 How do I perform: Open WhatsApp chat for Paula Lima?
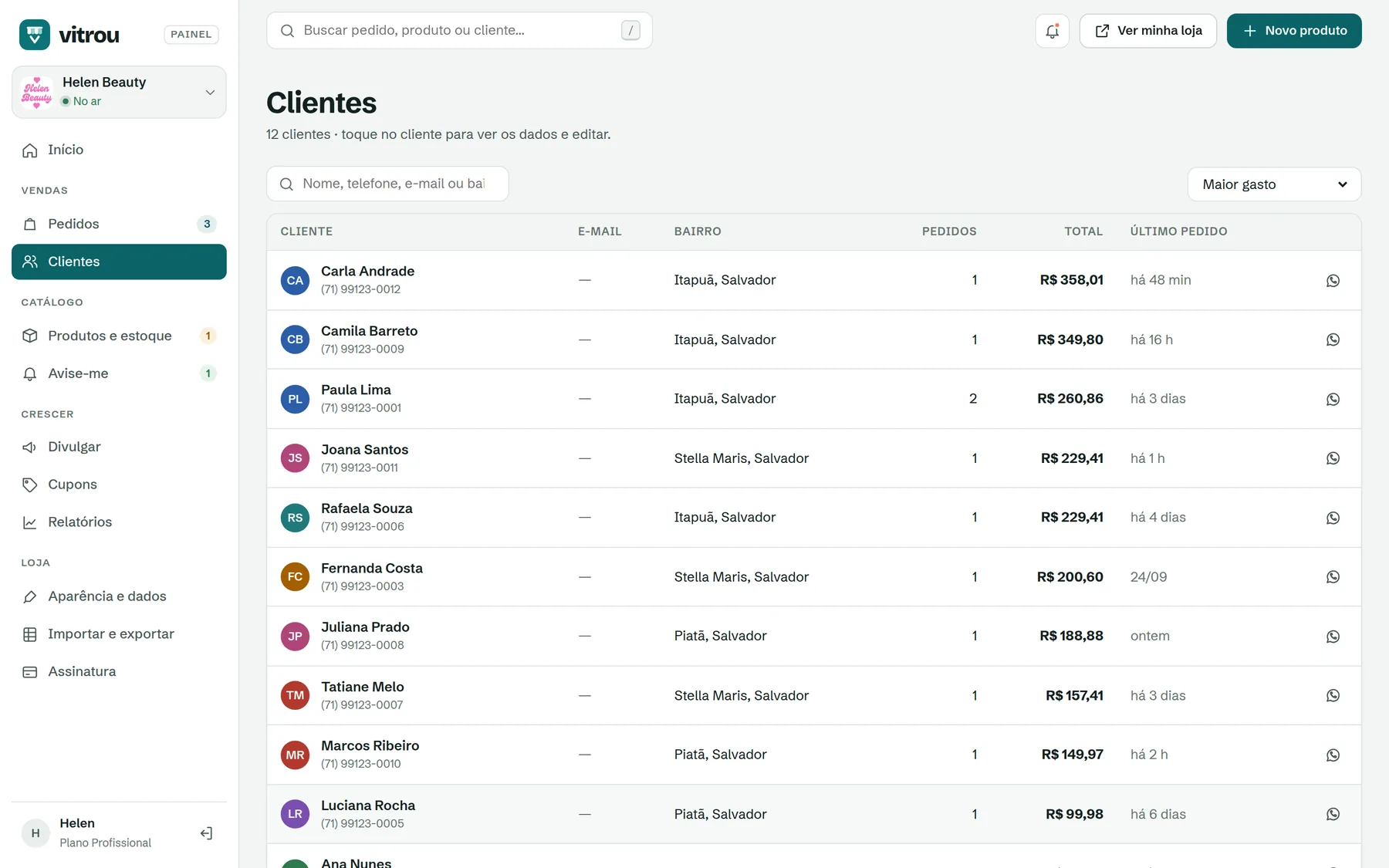point(1333,400)
